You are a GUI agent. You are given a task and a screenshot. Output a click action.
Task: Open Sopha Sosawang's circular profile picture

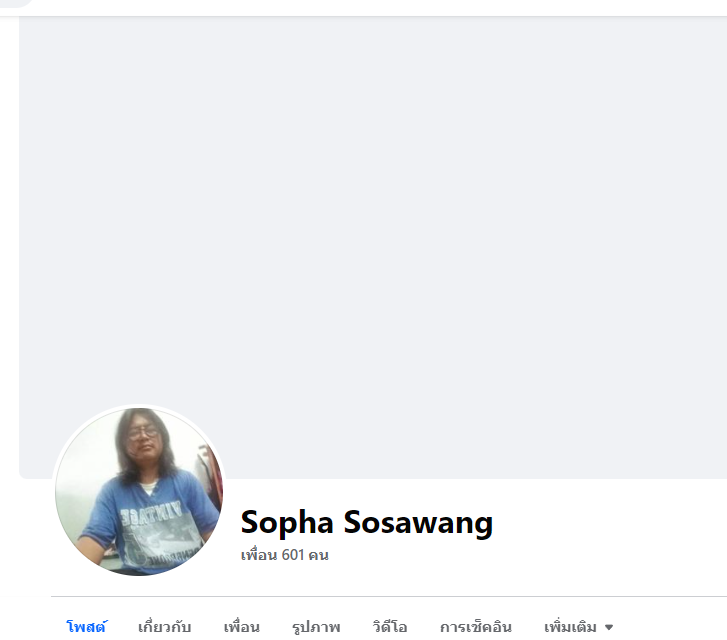pyautogui.click(x=139, y=491)
